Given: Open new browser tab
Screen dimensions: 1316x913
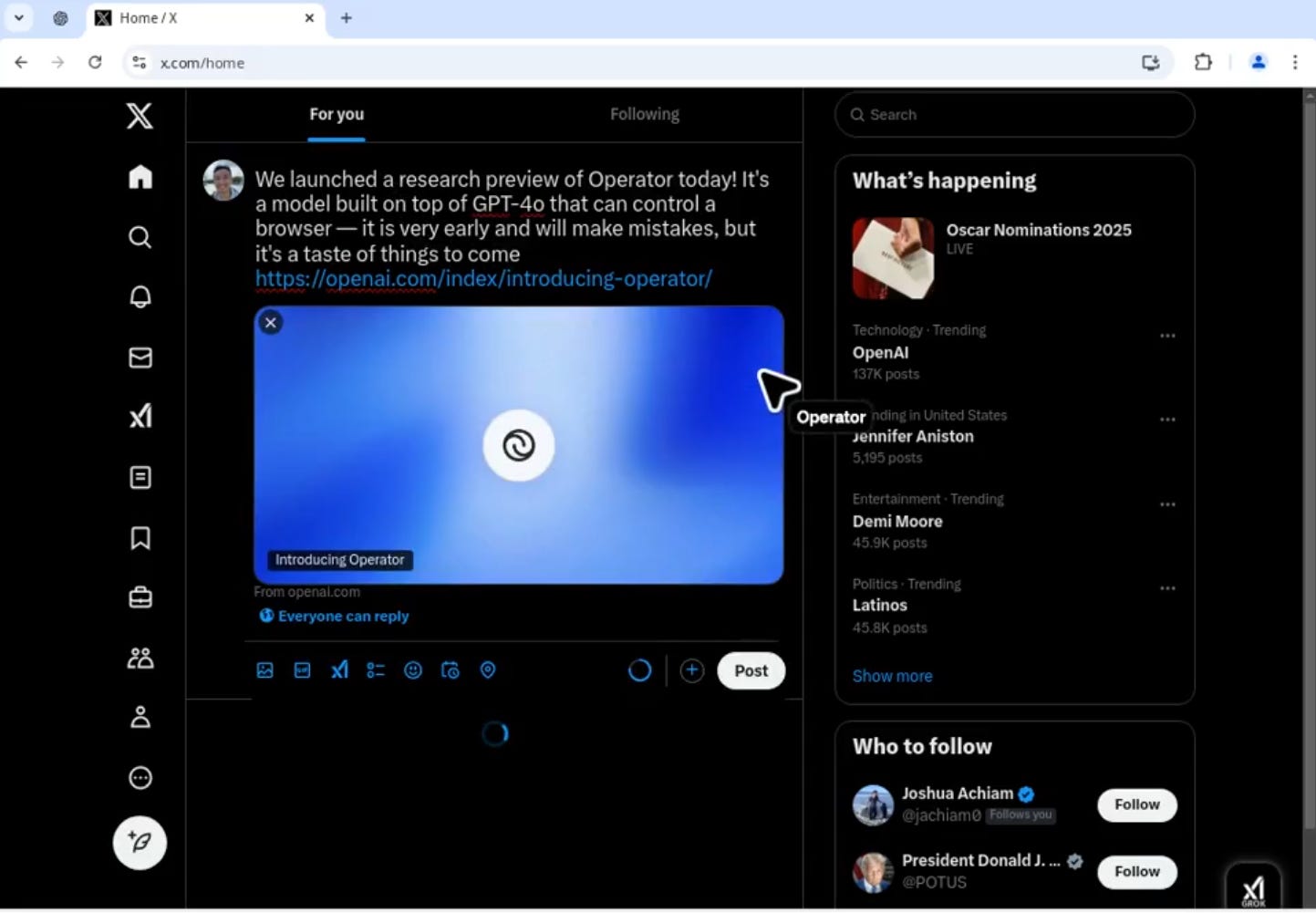Looking at the screenshot, I should [347, 17].
